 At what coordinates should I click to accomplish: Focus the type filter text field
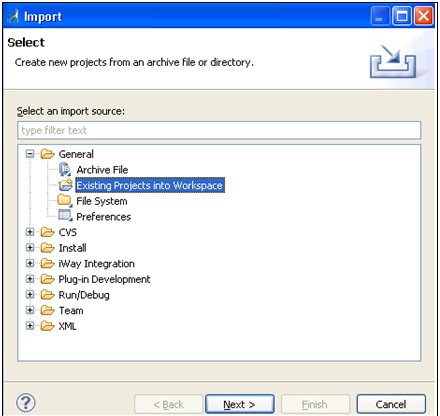[x=219, y=130]
